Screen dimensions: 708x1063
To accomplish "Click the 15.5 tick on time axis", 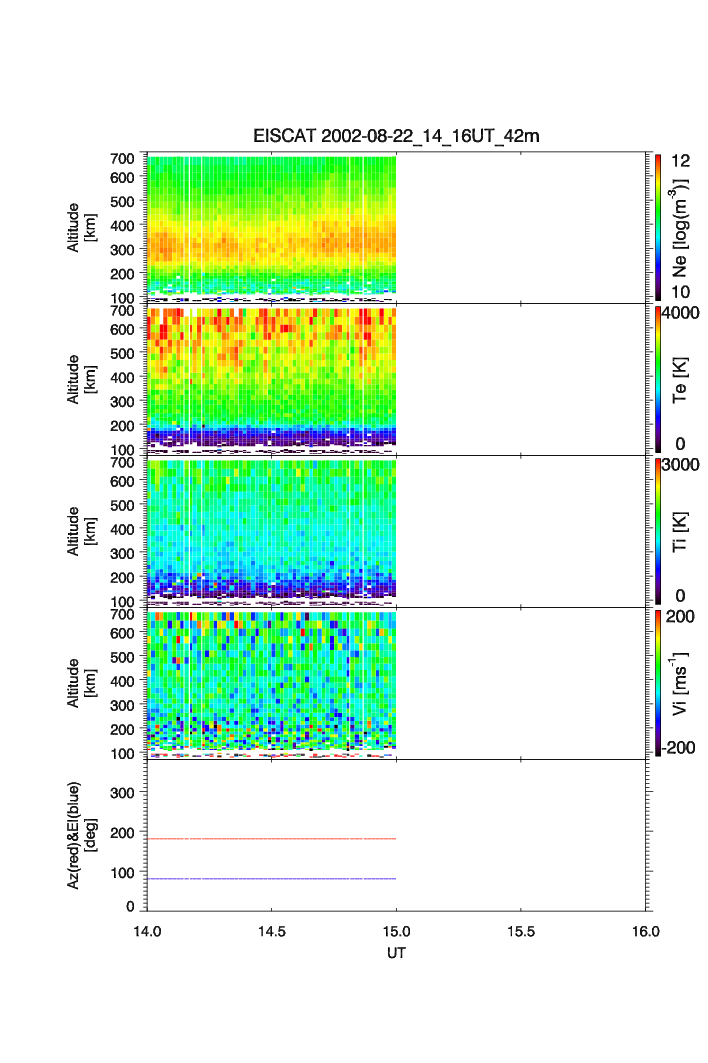I will (521, 931).
